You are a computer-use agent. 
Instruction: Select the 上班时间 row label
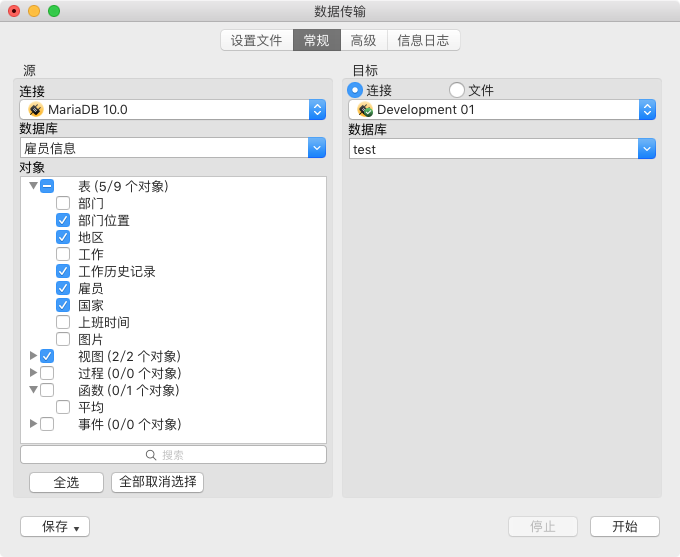[x=104, y=322]
